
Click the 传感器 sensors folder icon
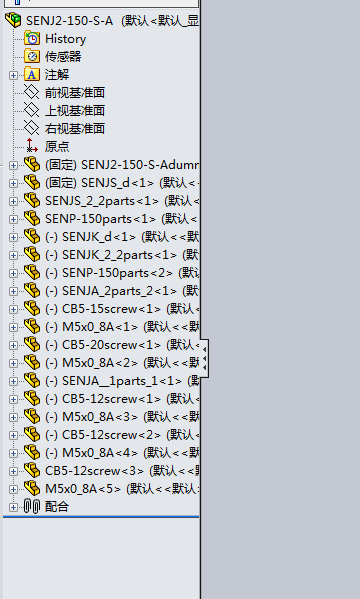click(x=32, y=57)
